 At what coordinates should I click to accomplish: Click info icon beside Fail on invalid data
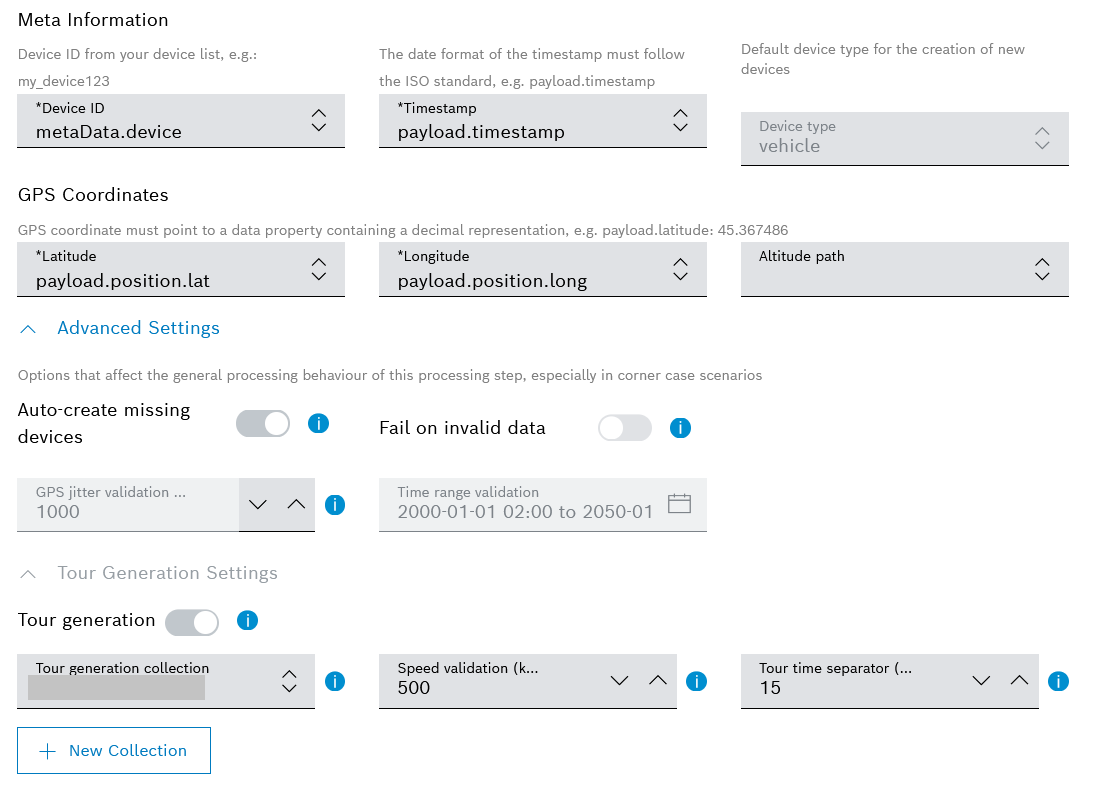click(x=680, y=428)
